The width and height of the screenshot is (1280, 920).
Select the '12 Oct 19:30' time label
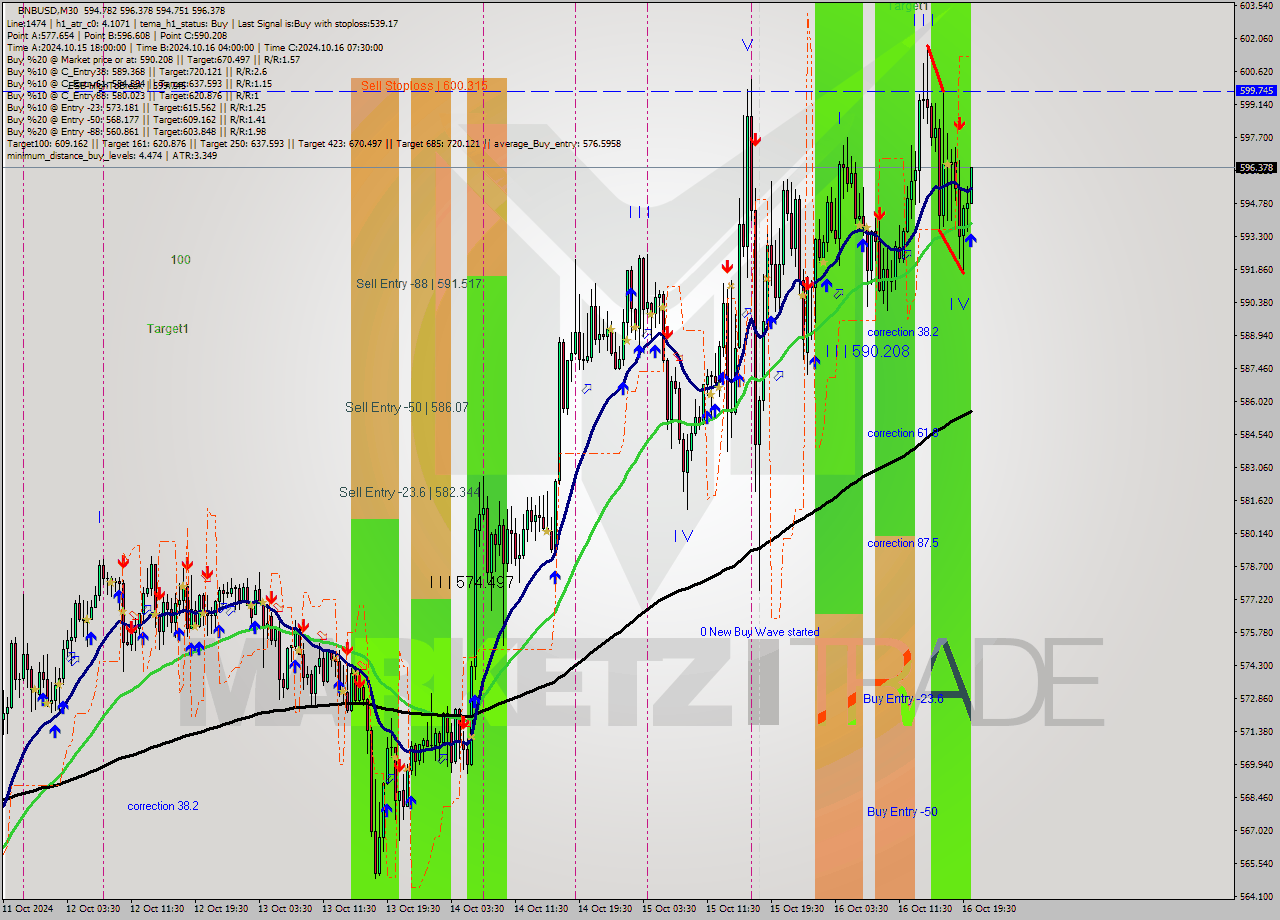tap(221, 909)
